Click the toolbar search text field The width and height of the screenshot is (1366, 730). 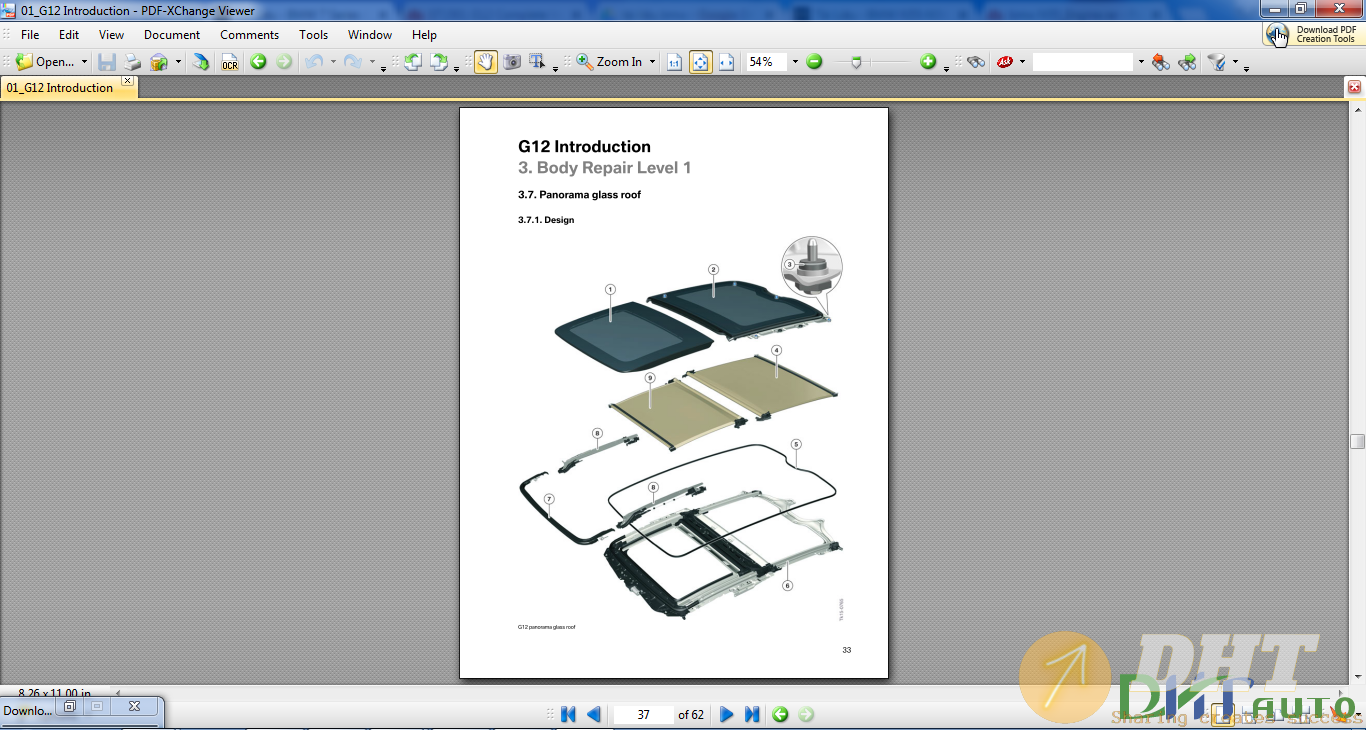pos(1083,62)
